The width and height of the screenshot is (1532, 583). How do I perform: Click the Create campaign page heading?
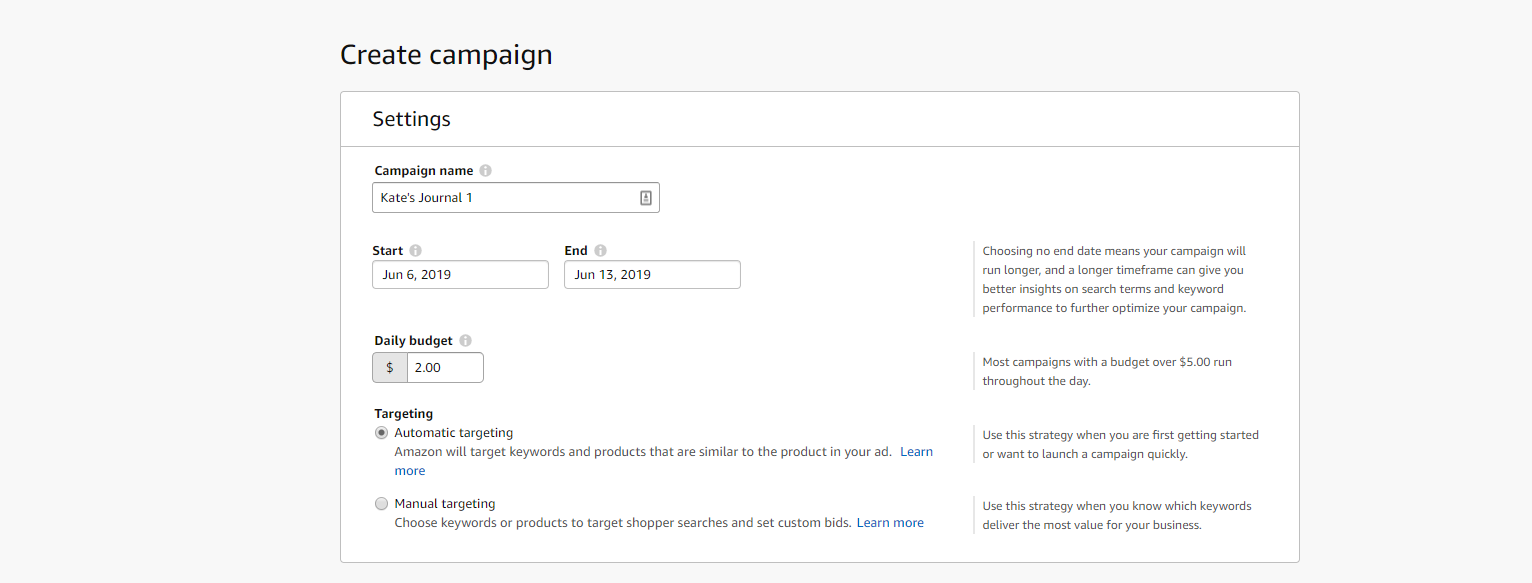tap(446, 55)
